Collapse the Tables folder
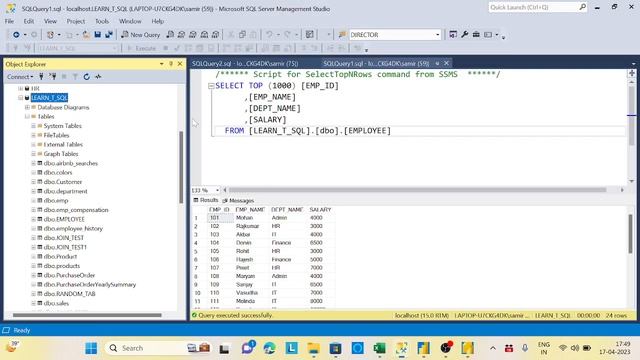 pos(27,116)
